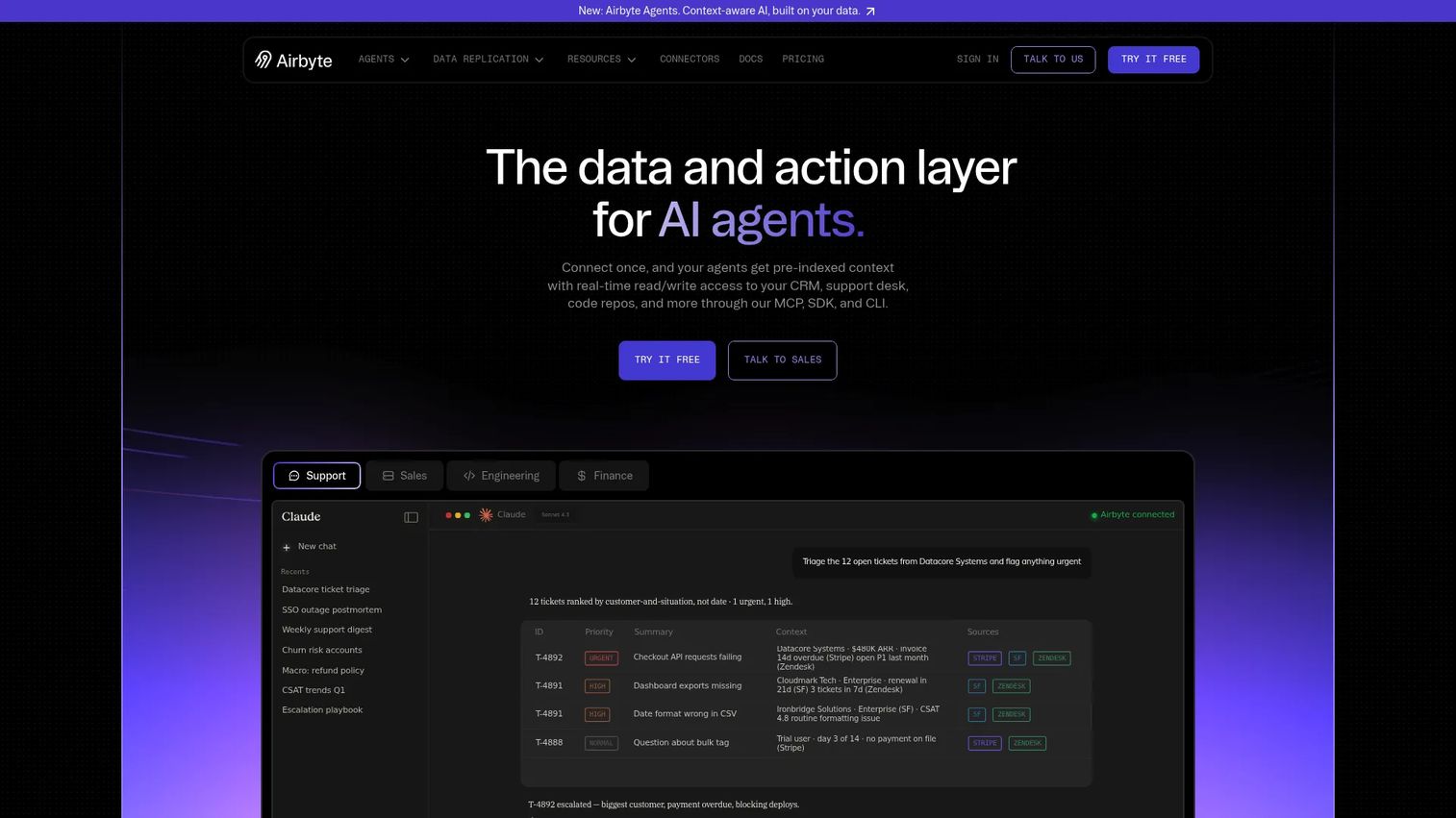Expand the Resources dropdown menu
Image resolution: width=1456 pixels, height=818 pixels.
(x=602, y=60)
